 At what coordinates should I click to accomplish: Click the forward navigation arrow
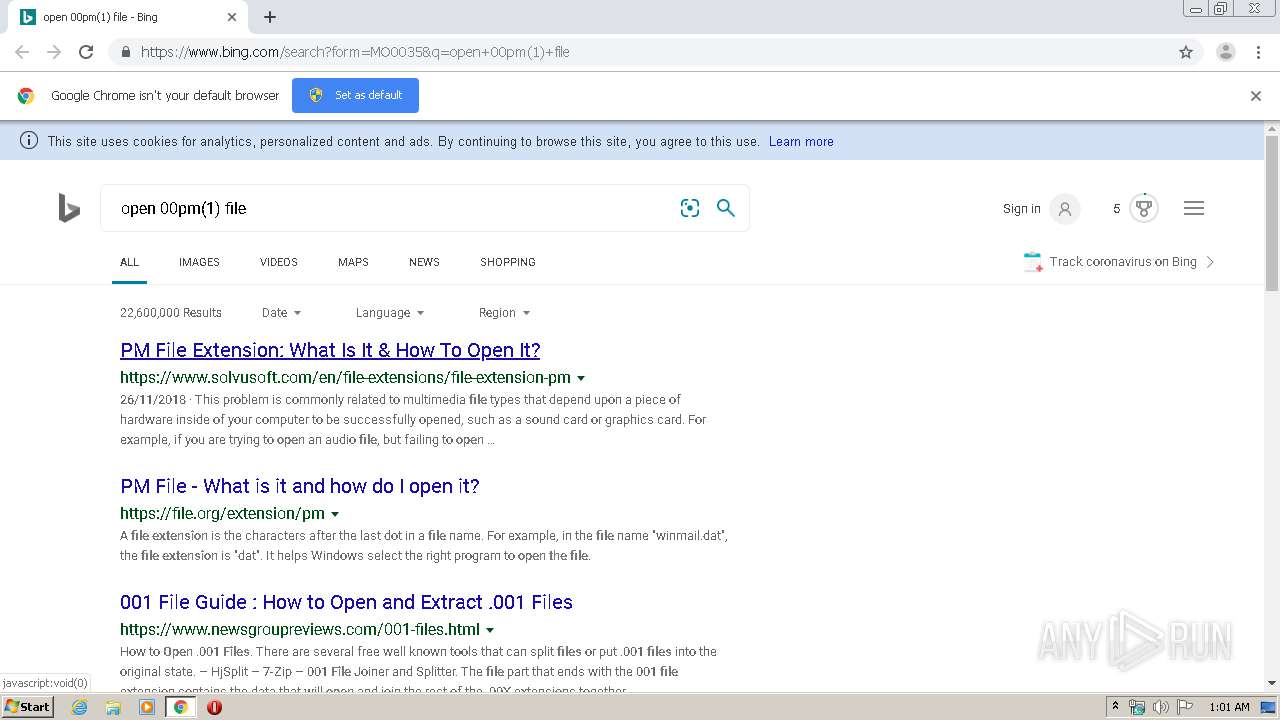[x=54, y=52]
